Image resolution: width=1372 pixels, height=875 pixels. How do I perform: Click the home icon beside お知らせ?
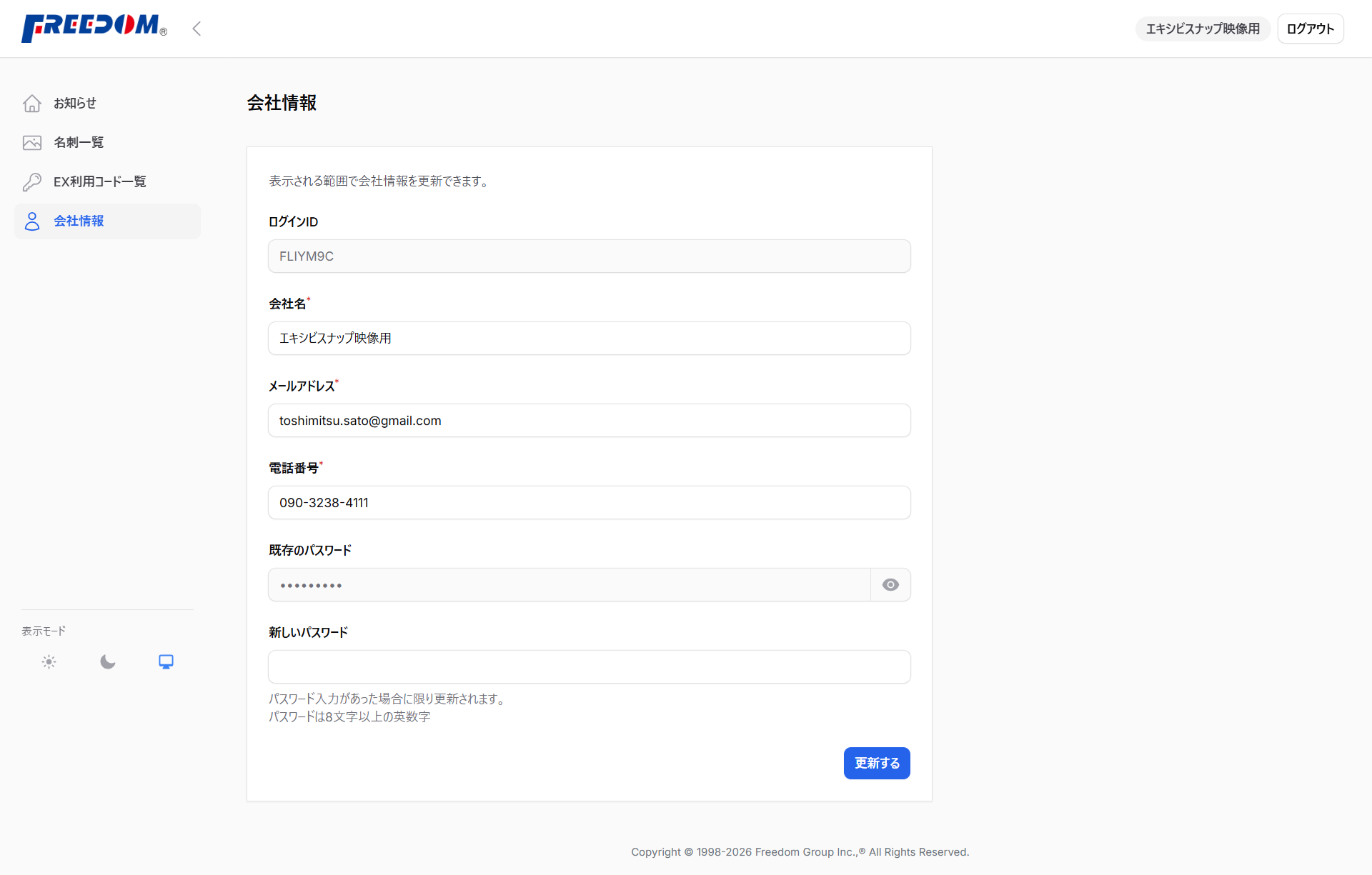pos(32,104)
